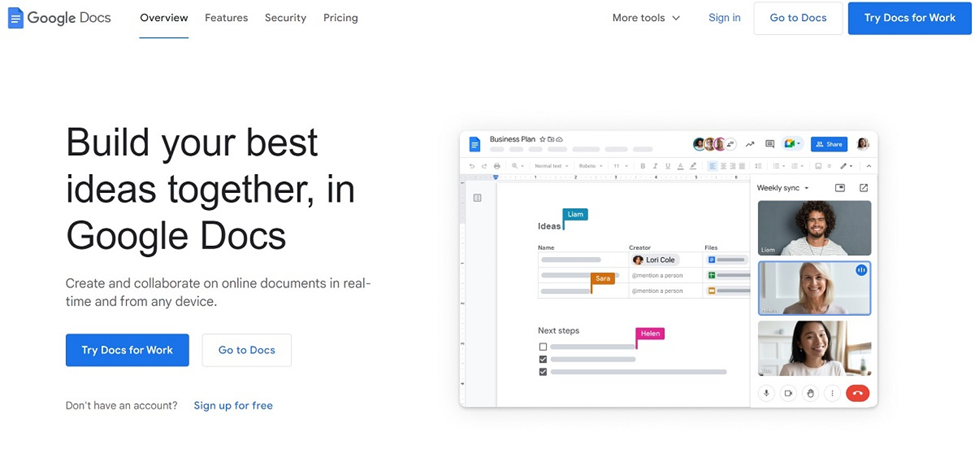This screenshot has width=975, height=450.
Task: Open comment history icon in document header
Action: point(769,144)
